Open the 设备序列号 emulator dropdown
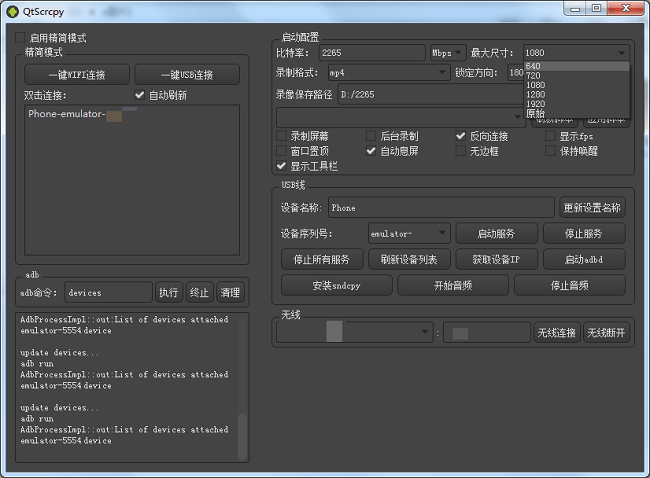650x478 pixels. coord(408,233)
